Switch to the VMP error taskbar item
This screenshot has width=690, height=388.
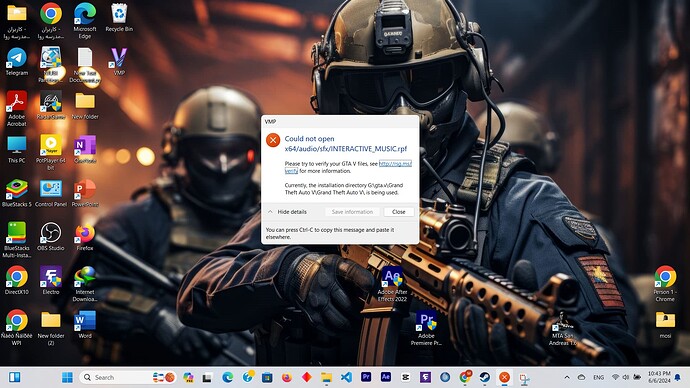tap(504, 377)
